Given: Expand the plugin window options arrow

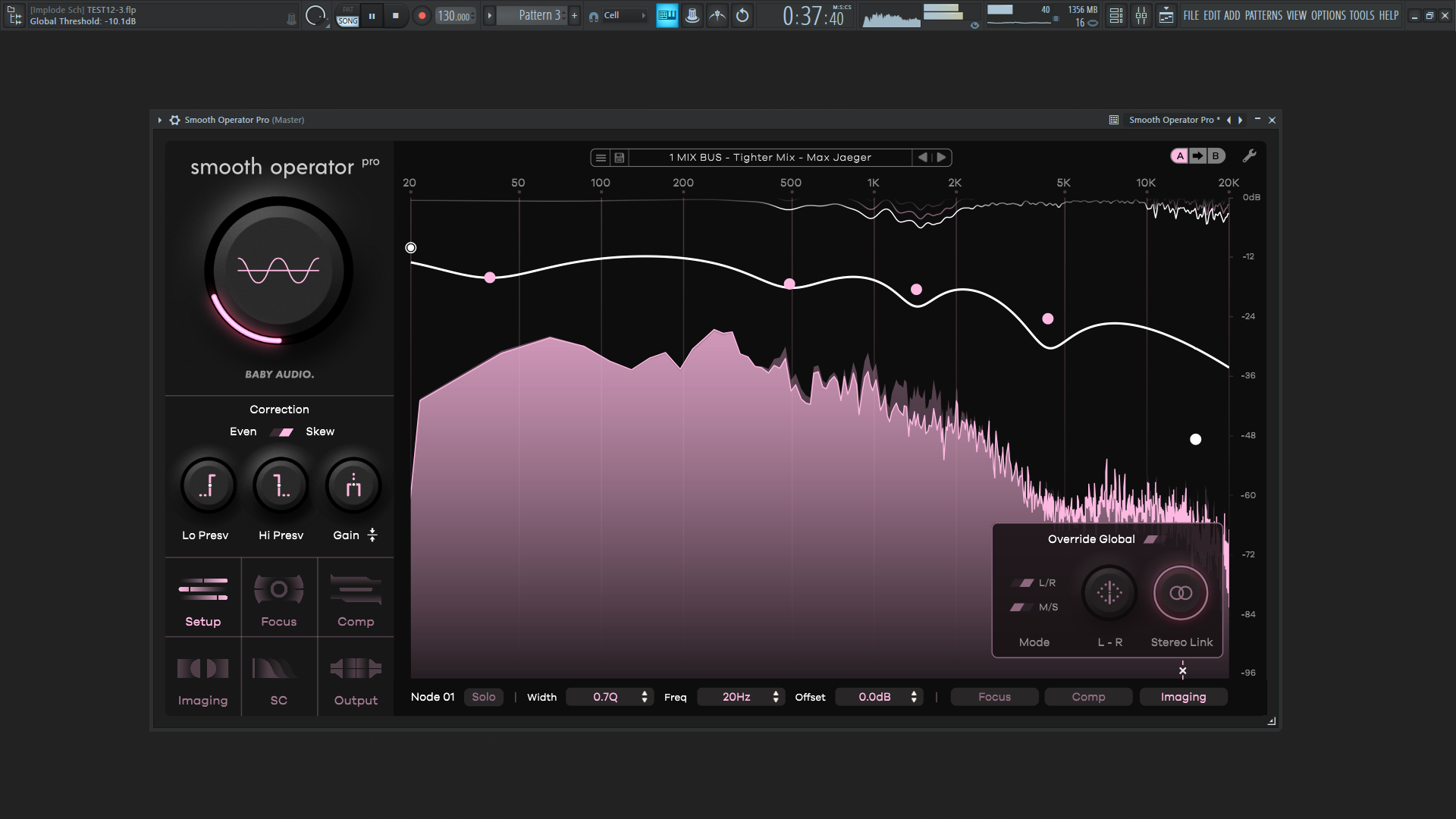Looking at the screenshot, I should 159,120.
